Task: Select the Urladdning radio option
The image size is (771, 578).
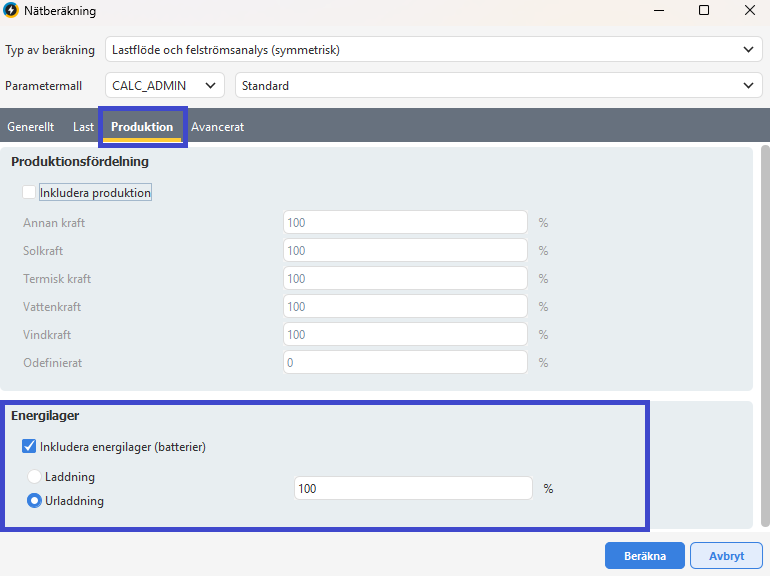Action: coord(34,501)
